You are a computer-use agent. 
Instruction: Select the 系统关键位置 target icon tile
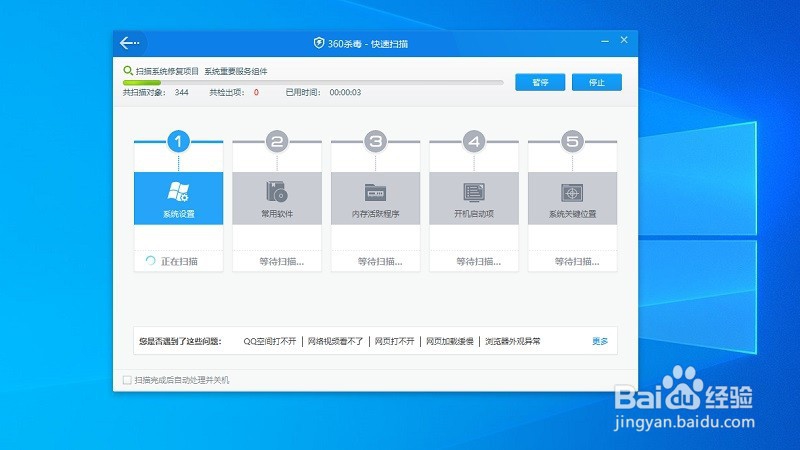[572, 198]
